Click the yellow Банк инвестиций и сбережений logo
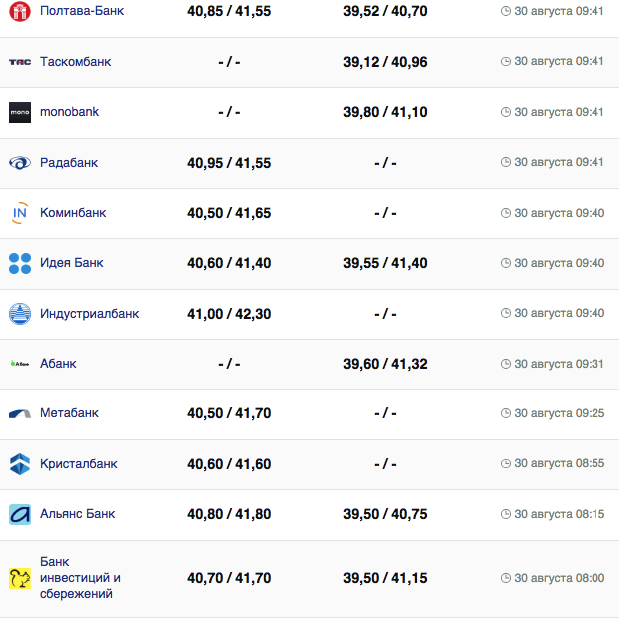This screenshot has height=619, width=623. click(20, 578)
